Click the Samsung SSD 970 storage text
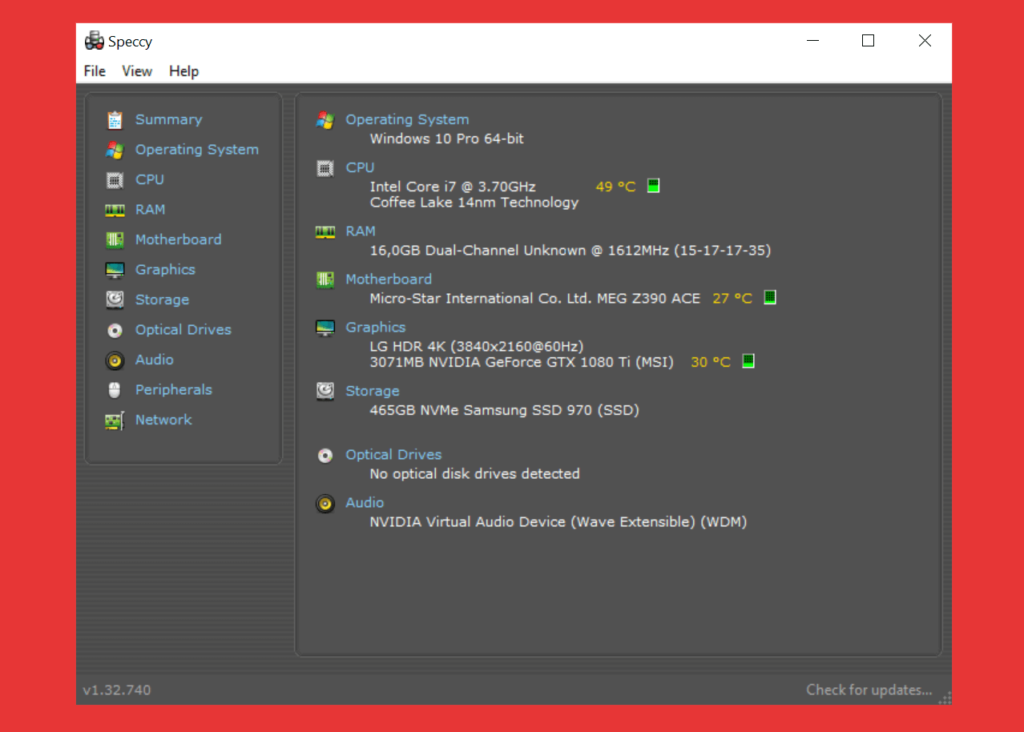The image size is (1024, 732). [x=504, y=410]
